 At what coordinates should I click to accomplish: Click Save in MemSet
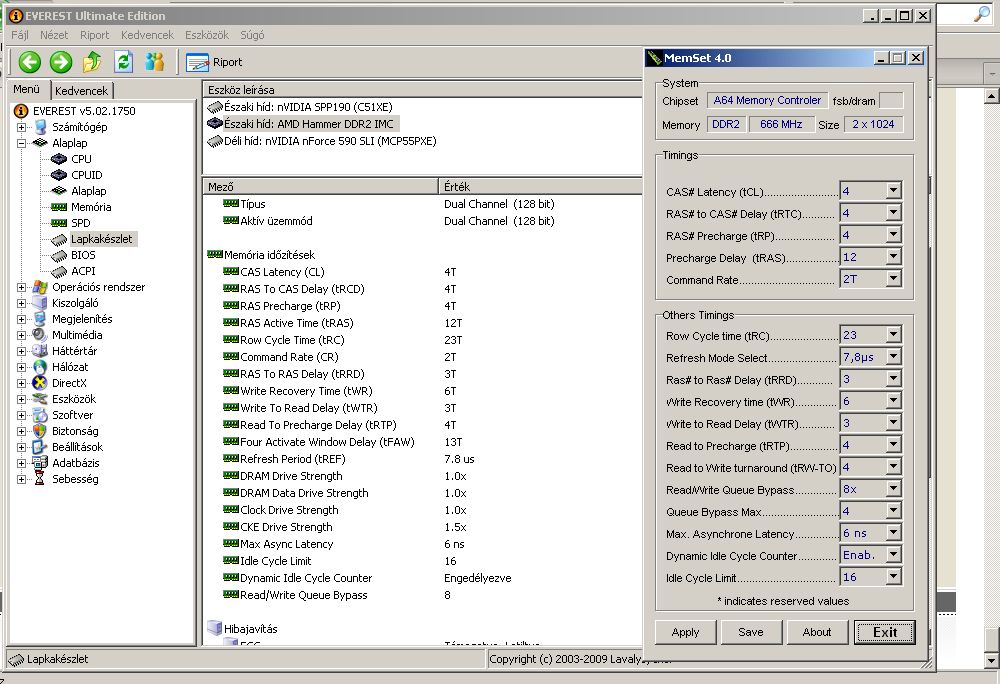click(x=751, y=632)
